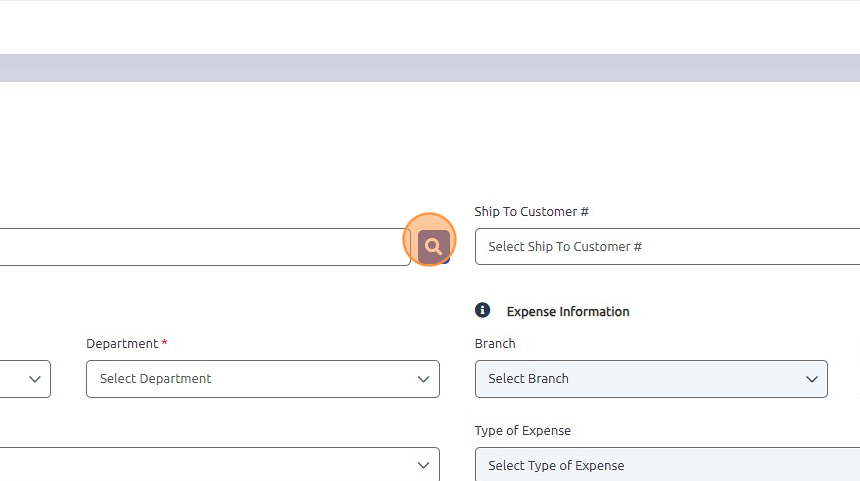Open the Select Type of Expense dropdown
The height and width of the screenshot is (481, 860).
point(667,465)
